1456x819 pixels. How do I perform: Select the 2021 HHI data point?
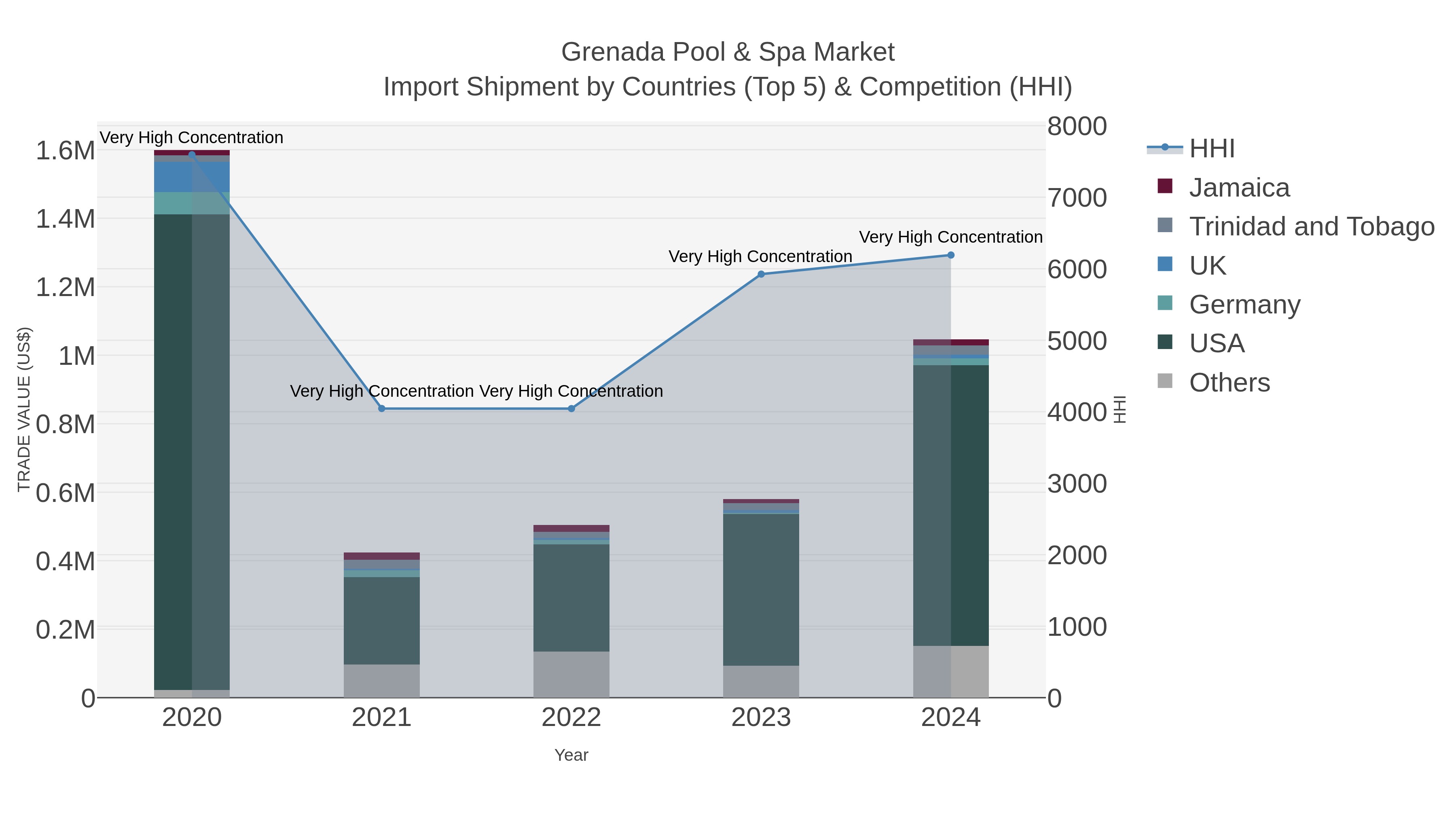[x=381, y=408]
